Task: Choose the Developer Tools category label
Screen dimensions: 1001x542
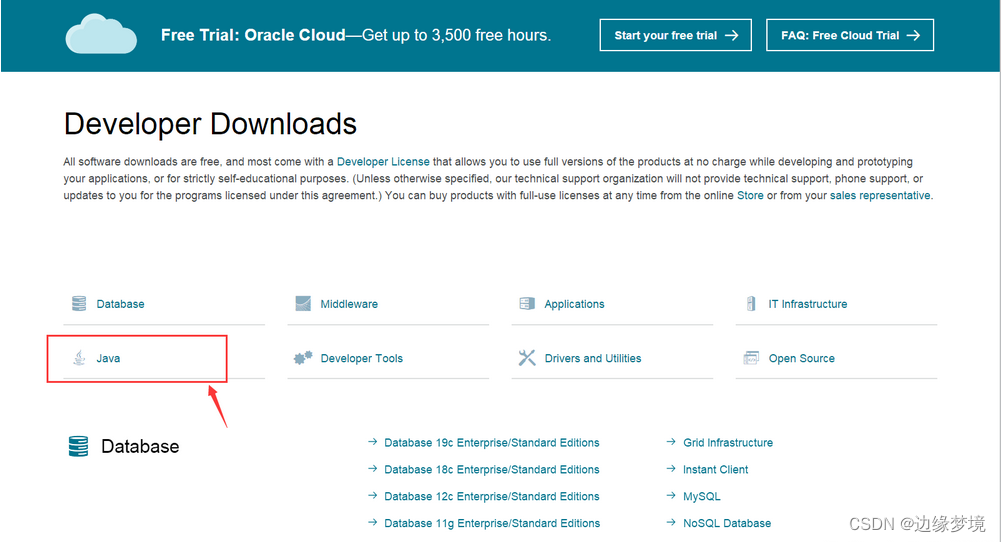Action: coord(361,358)
